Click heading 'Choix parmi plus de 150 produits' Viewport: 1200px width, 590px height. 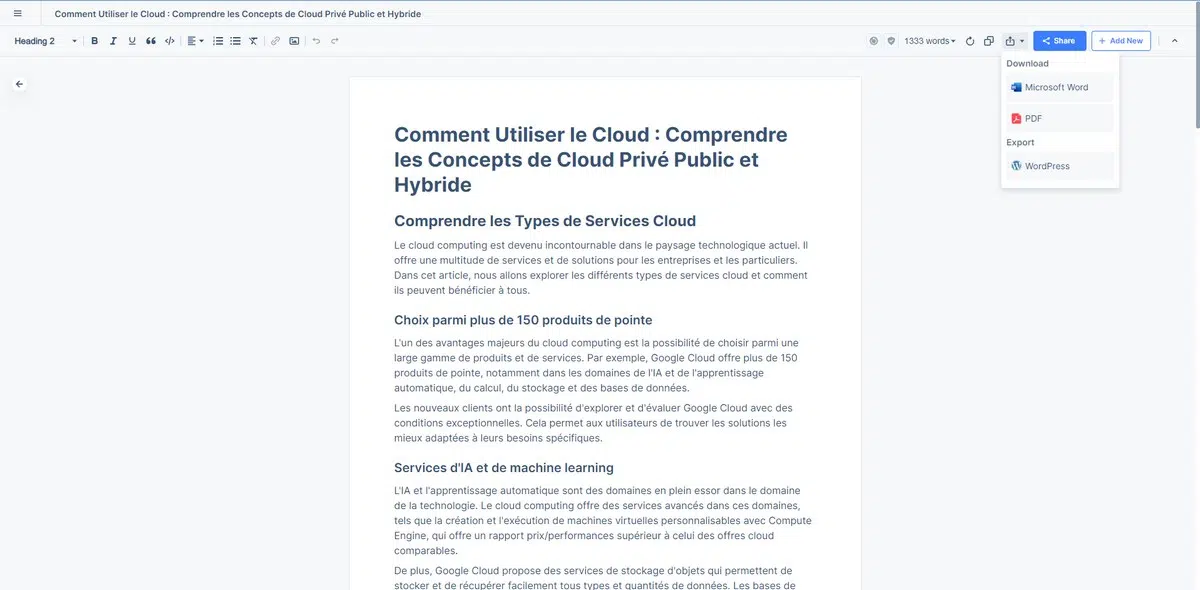(523, 320)
